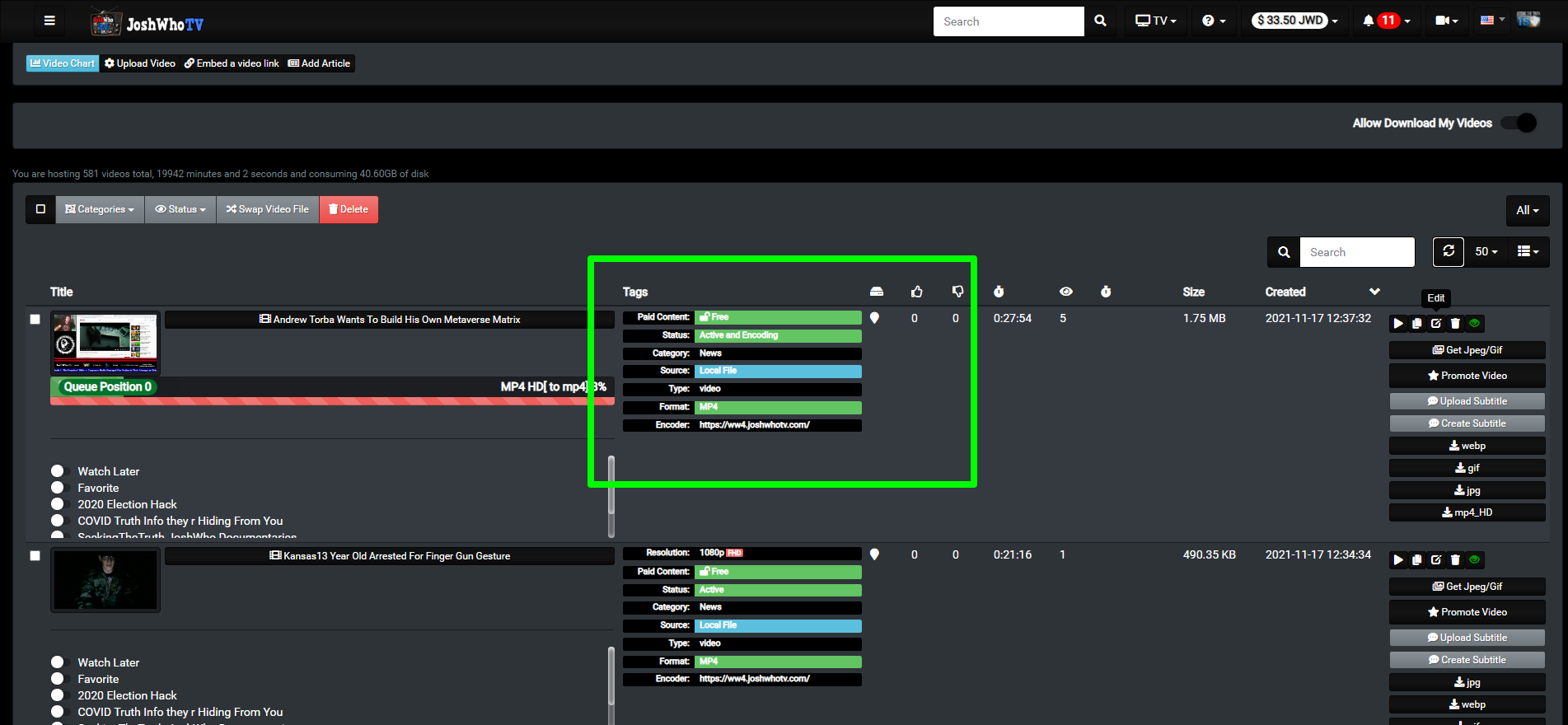Copy the Andrew Torba video entry
The height and width of the screenshot is (725, 1568).
(1417, 324)
